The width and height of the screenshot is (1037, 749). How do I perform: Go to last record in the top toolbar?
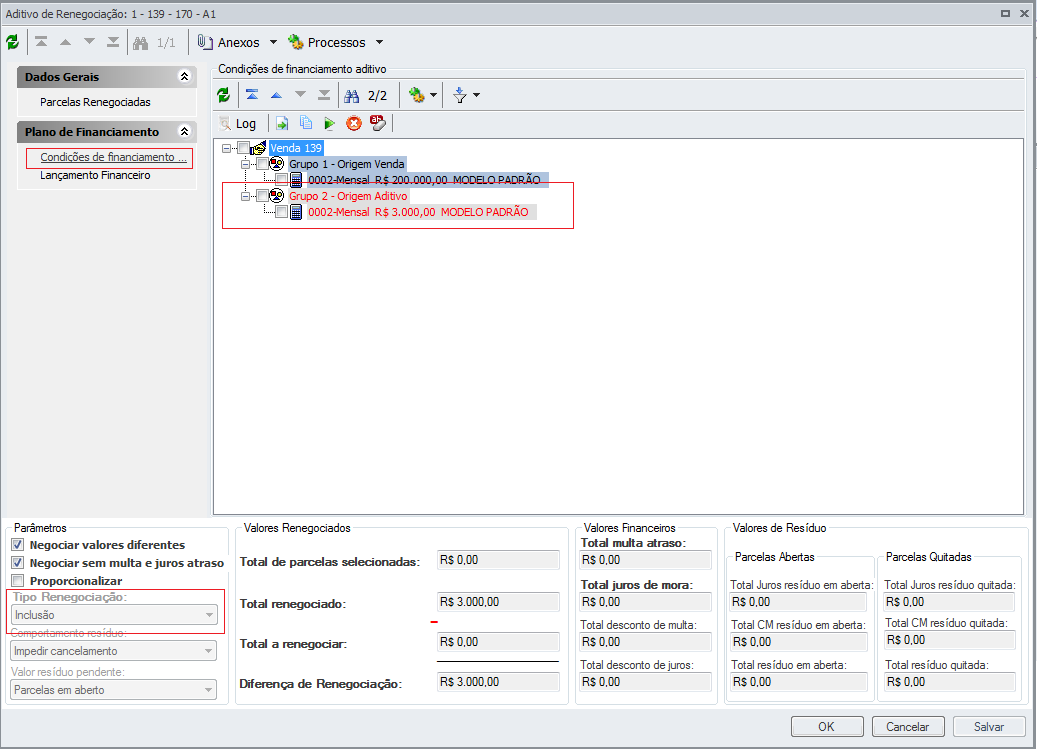pos(113,42)
